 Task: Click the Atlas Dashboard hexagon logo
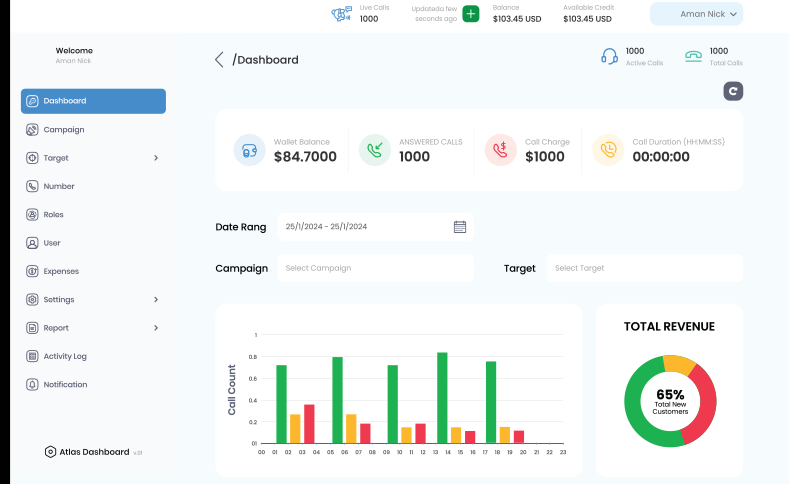[50, 452]
